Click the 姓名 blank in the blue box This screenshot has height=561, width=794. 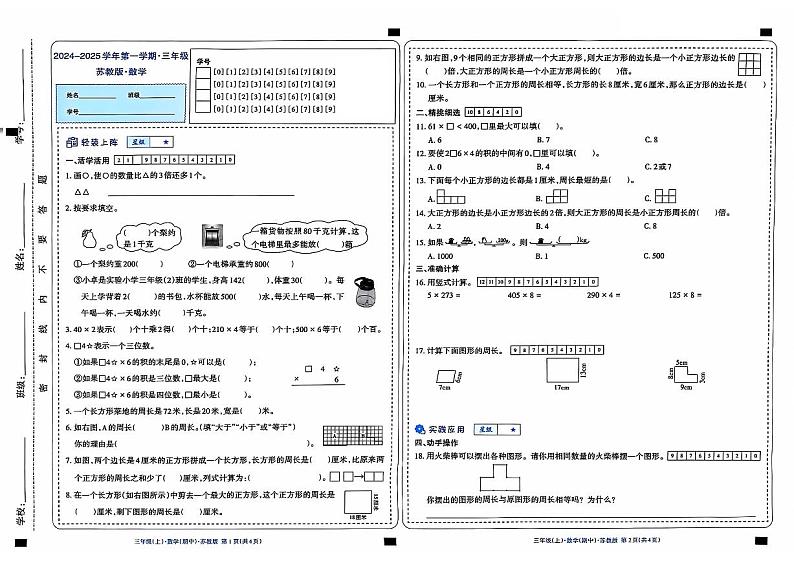coord(98,96)
